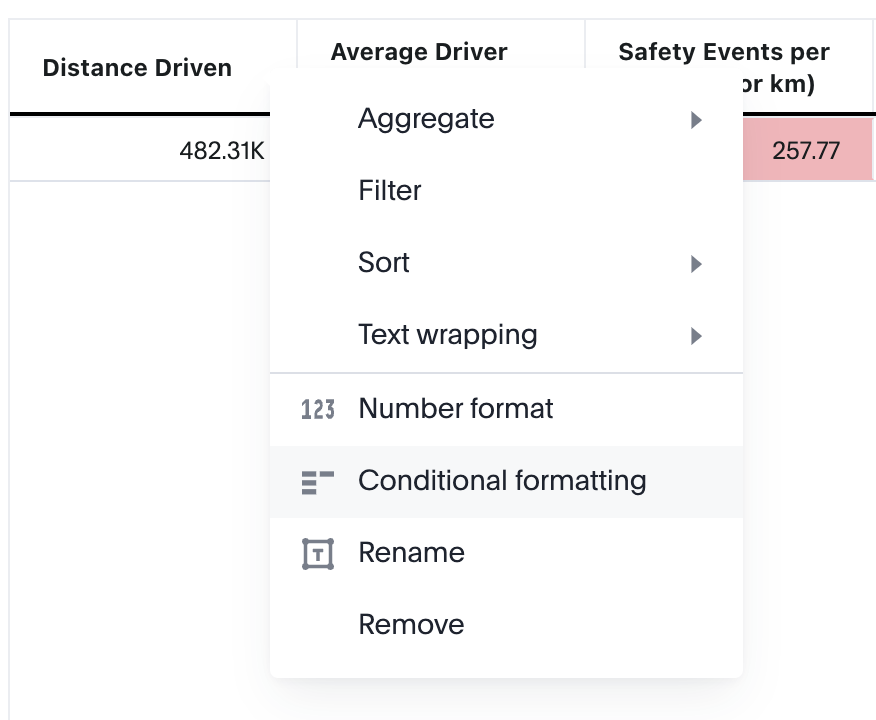
Task: Click the Average Driver column header
Action: pos(419,51)
